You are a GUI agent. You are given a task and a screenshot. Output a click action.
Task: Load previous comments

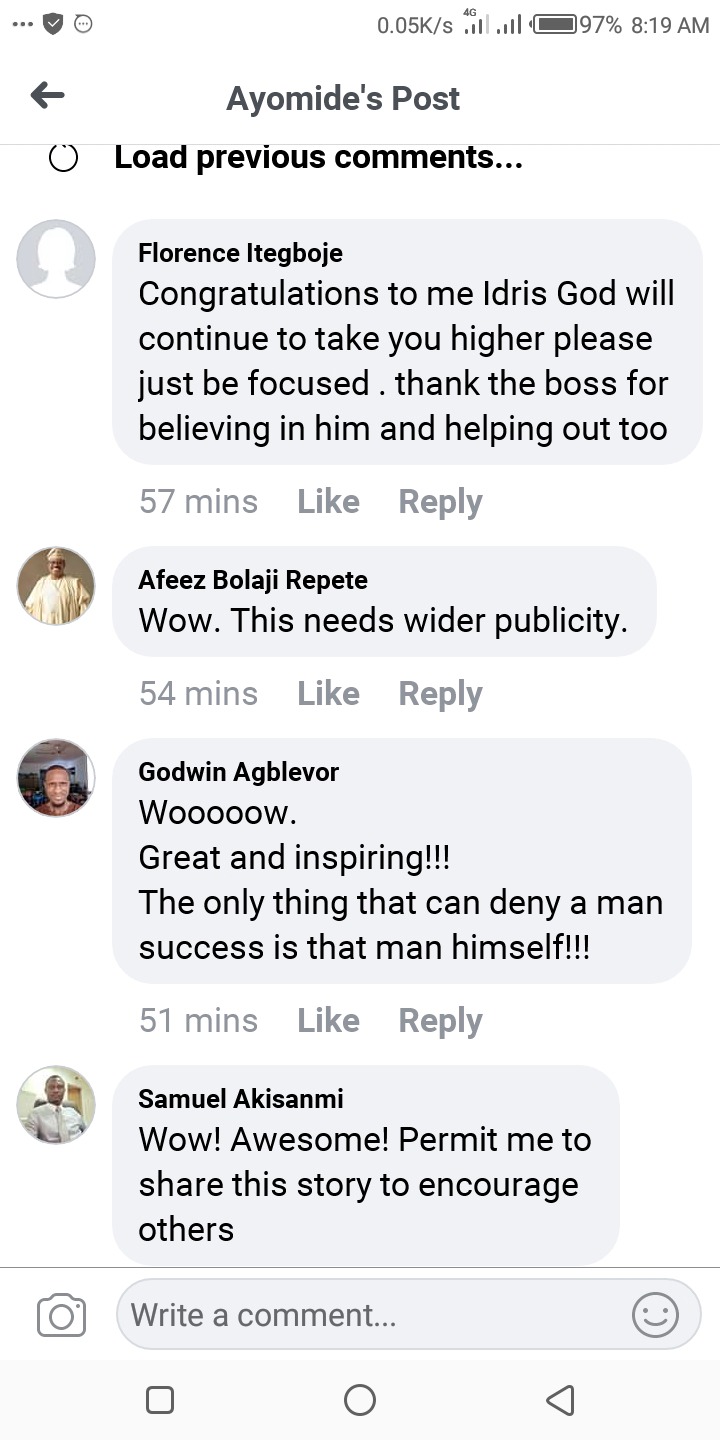pos(318,157)
